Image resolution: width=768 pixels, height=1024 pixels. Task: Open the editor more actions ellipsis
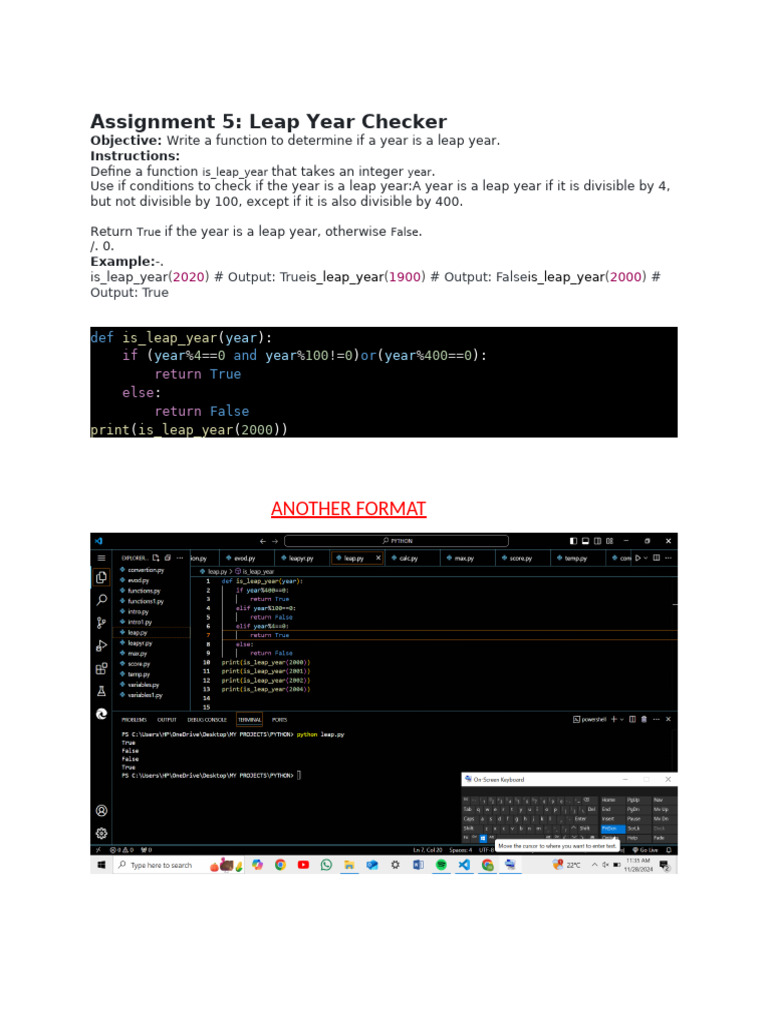coord(668,558)
